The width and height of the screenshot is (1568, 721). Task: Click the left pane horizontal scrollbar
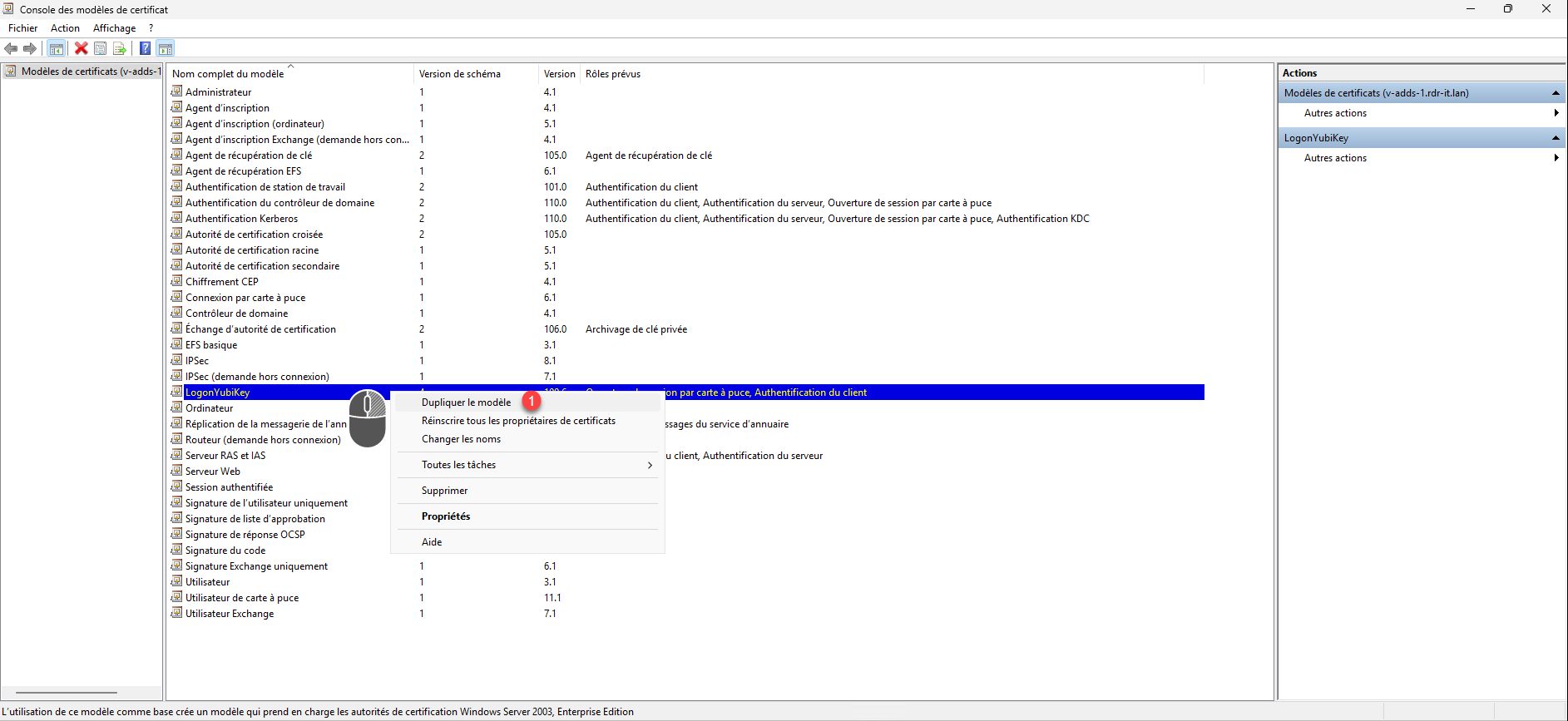(x=67, y=693)
